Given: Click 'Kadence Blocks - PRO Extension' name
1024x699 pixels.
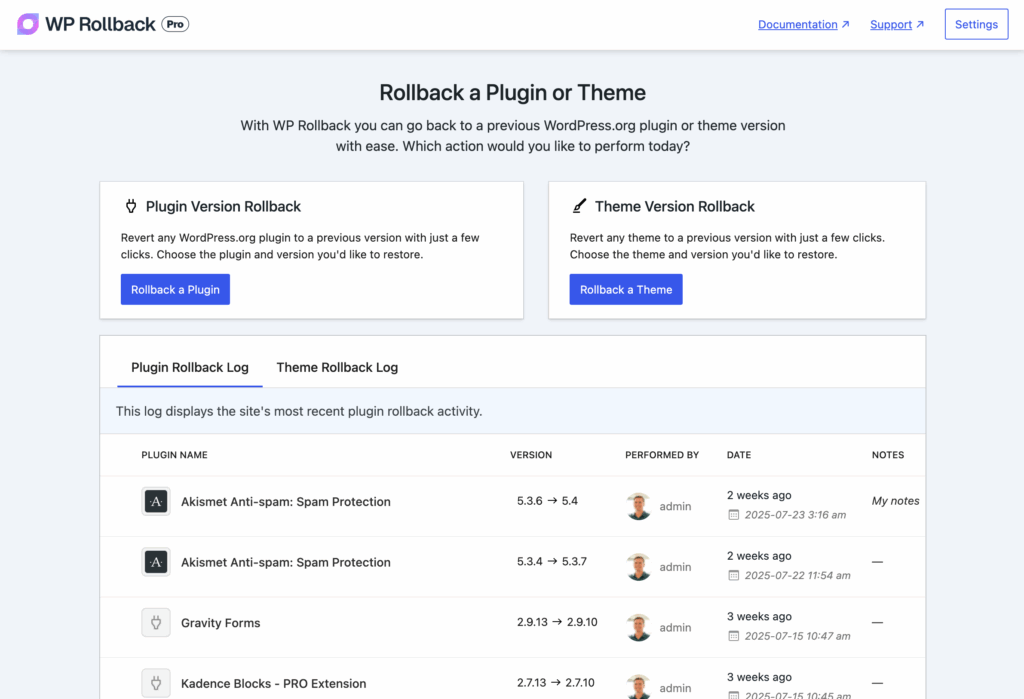Looking at the screenshot, I should 274,684.
